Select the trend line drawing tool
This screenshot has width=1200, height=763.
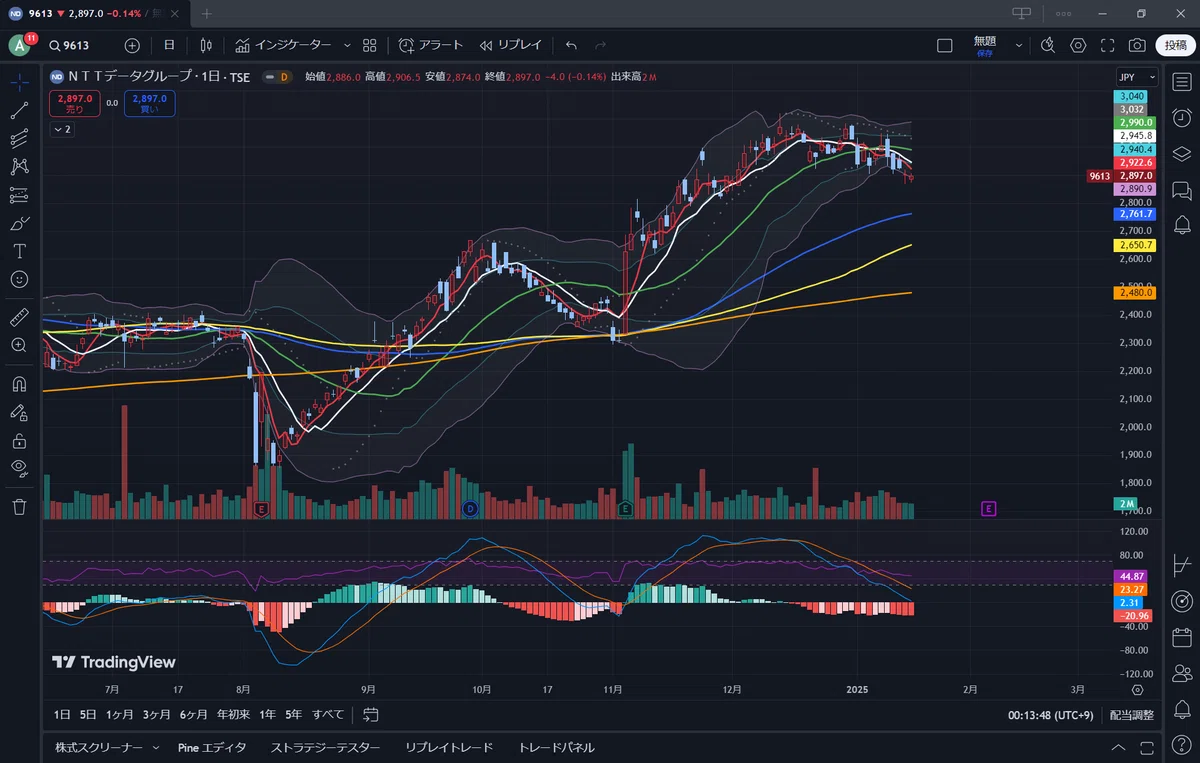[x=19, y=110]
